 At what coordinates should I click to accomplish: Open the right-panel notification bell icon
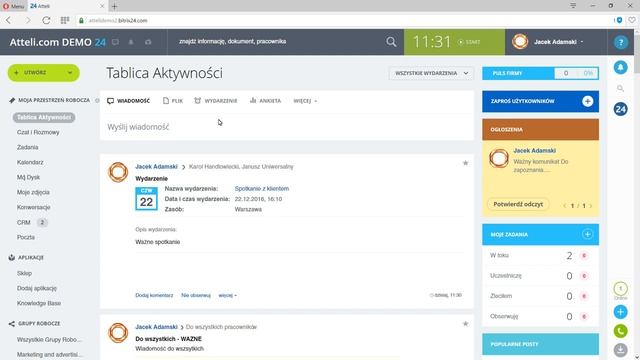coord(620,67)
